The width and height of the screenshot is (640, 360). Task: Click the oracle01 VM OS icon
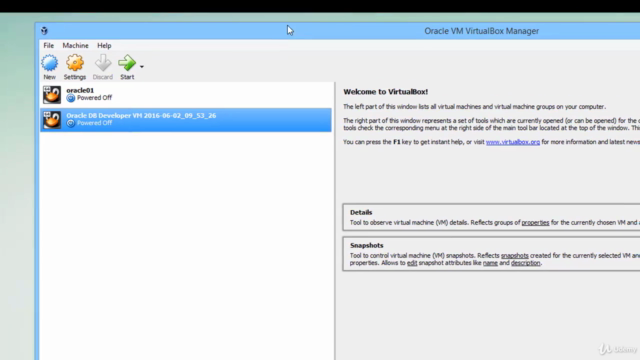coord(52,94)
